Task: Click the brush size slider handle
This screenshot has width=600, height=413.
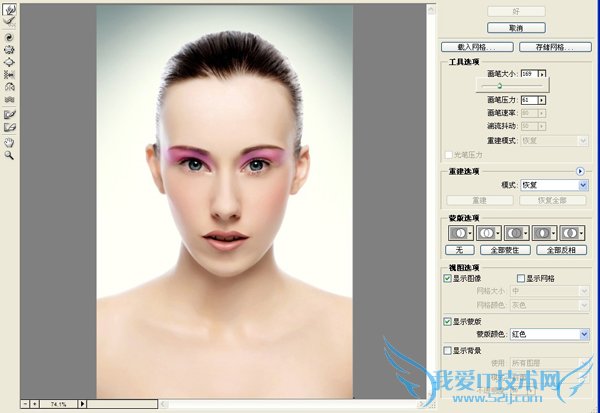Action: (x=499, y=85)
